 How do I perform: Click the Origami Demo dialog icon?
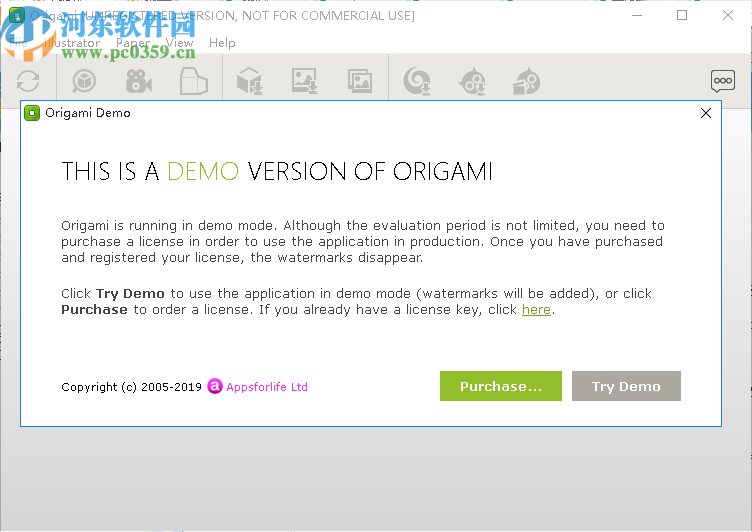pos(32,113)
